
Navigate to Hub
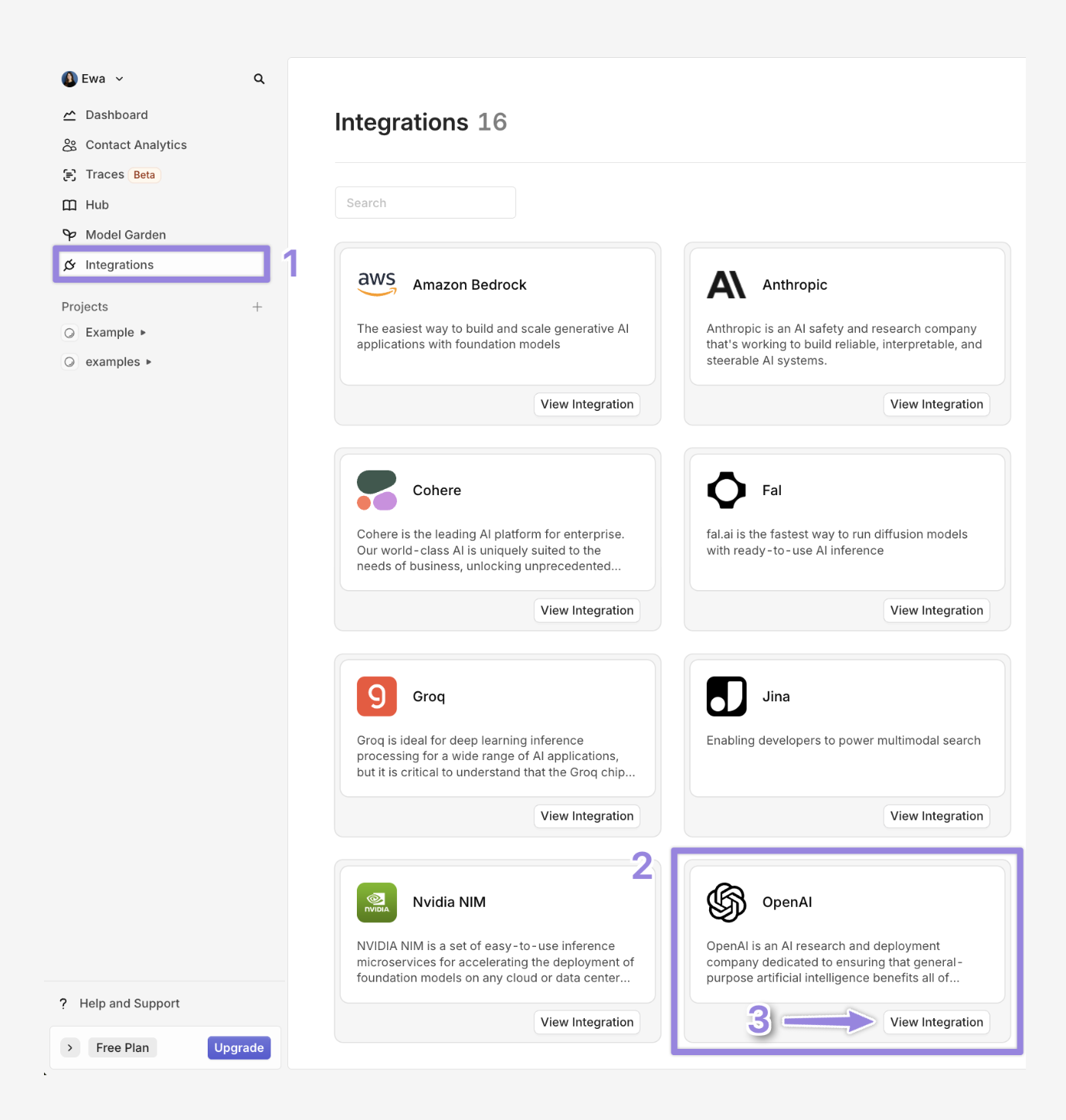click(97, 205)
